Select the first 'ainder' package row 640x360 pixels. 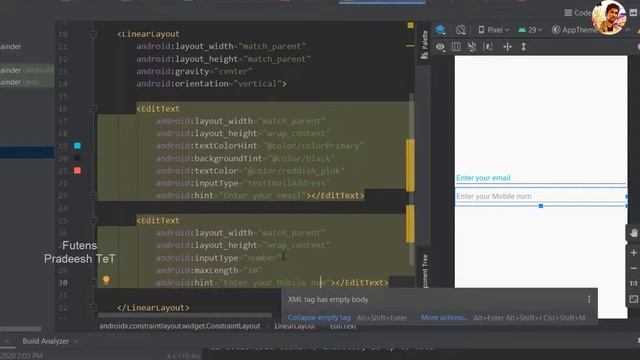click(11, 47)
